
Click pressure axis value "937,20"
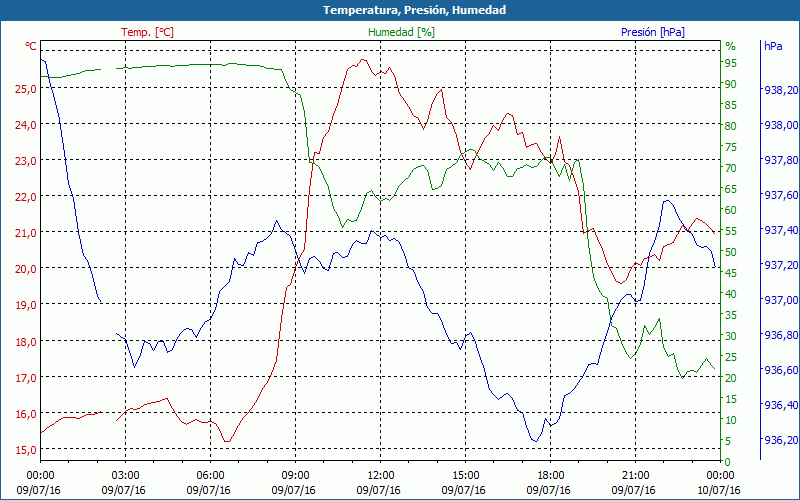point(781,265)
